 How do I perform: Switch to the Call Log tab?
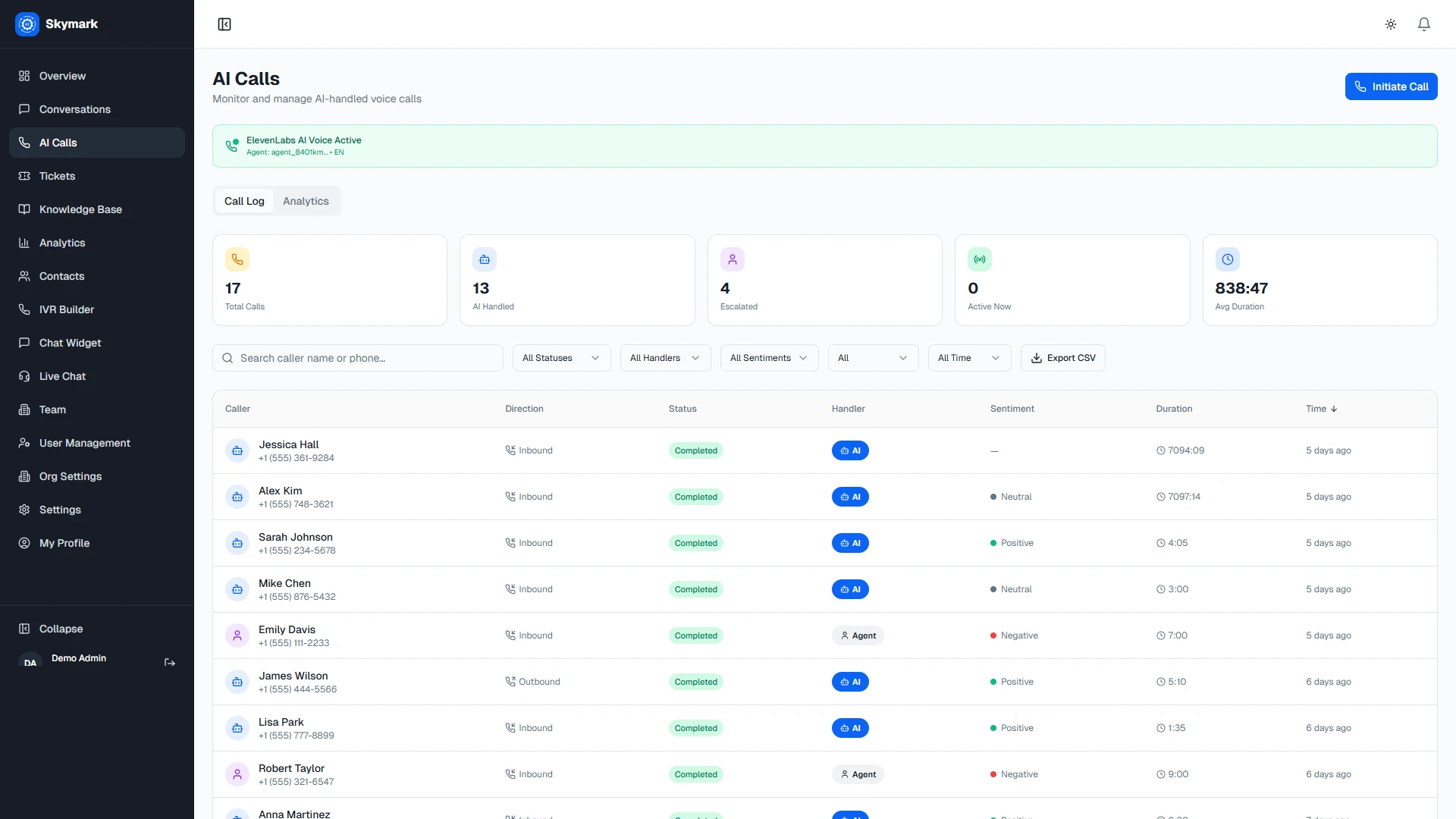coord(244,201)
